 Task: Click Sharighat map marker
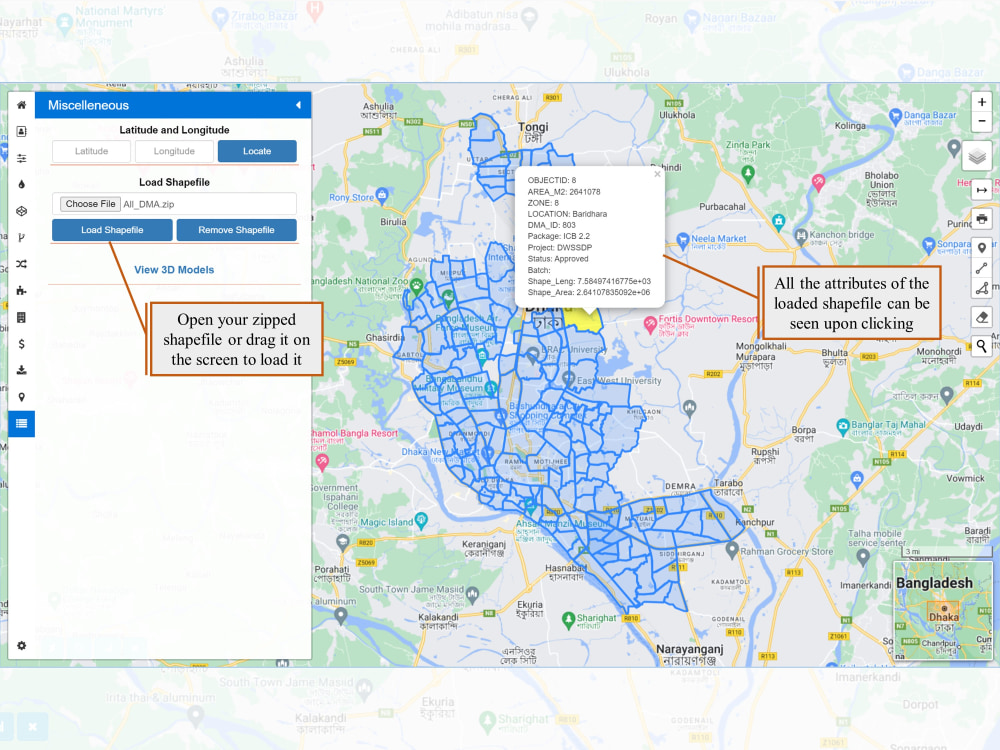pyautogui.click(x=568, y=619)
